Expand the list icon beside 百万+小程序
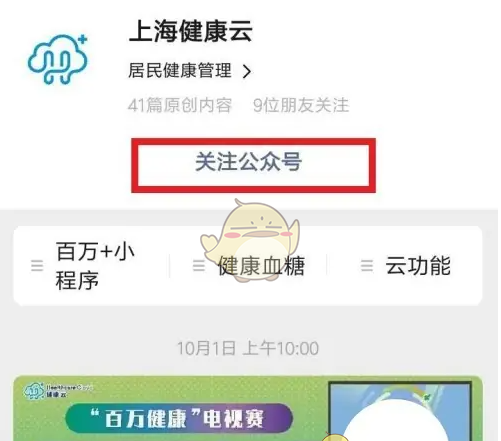This screenshot has width=501, height=441. [x=37, y=266]
